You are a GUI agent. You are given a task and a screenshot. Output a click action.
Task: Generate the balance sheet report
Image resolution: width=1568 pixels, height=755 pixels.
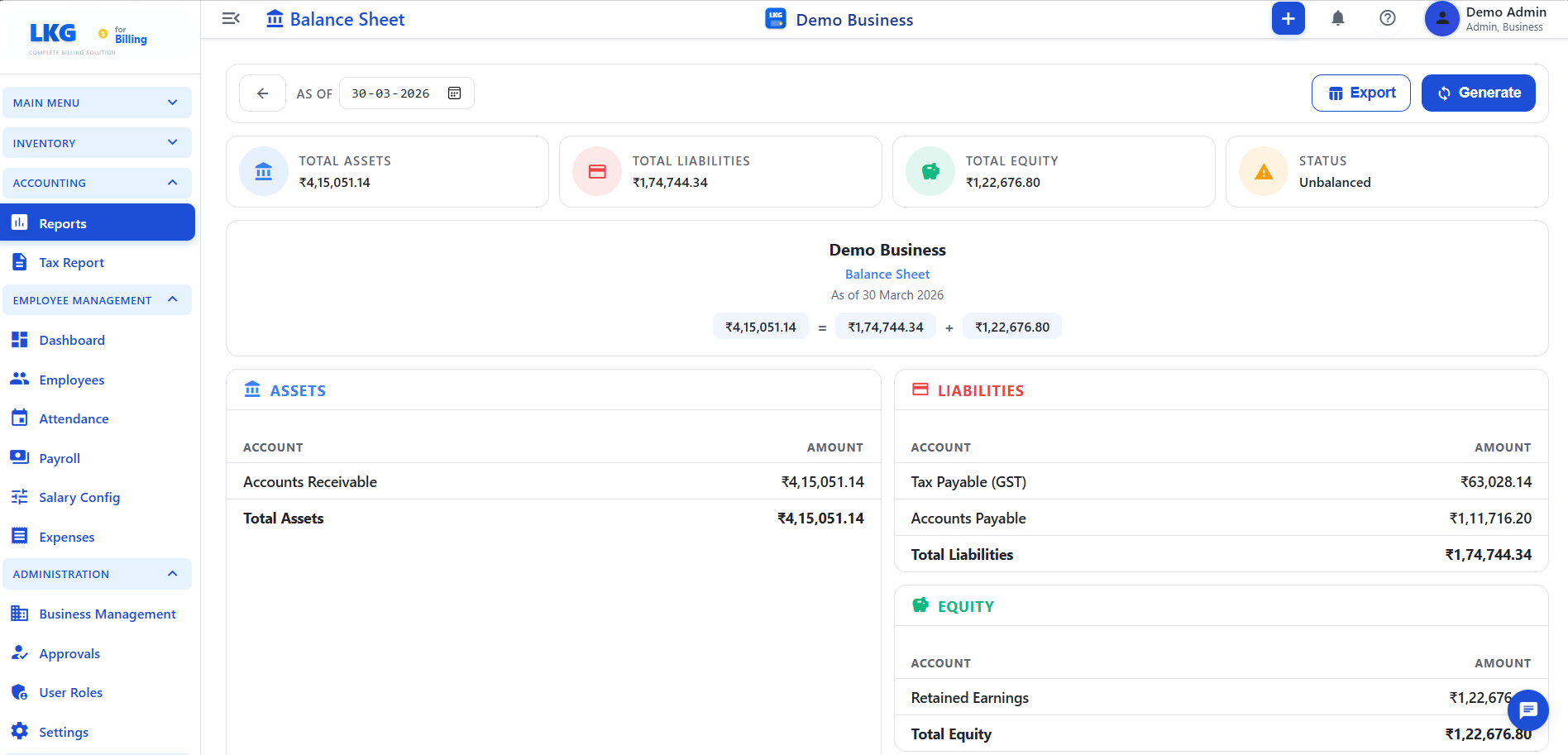pyautogui.click(x=1479, y=93)
